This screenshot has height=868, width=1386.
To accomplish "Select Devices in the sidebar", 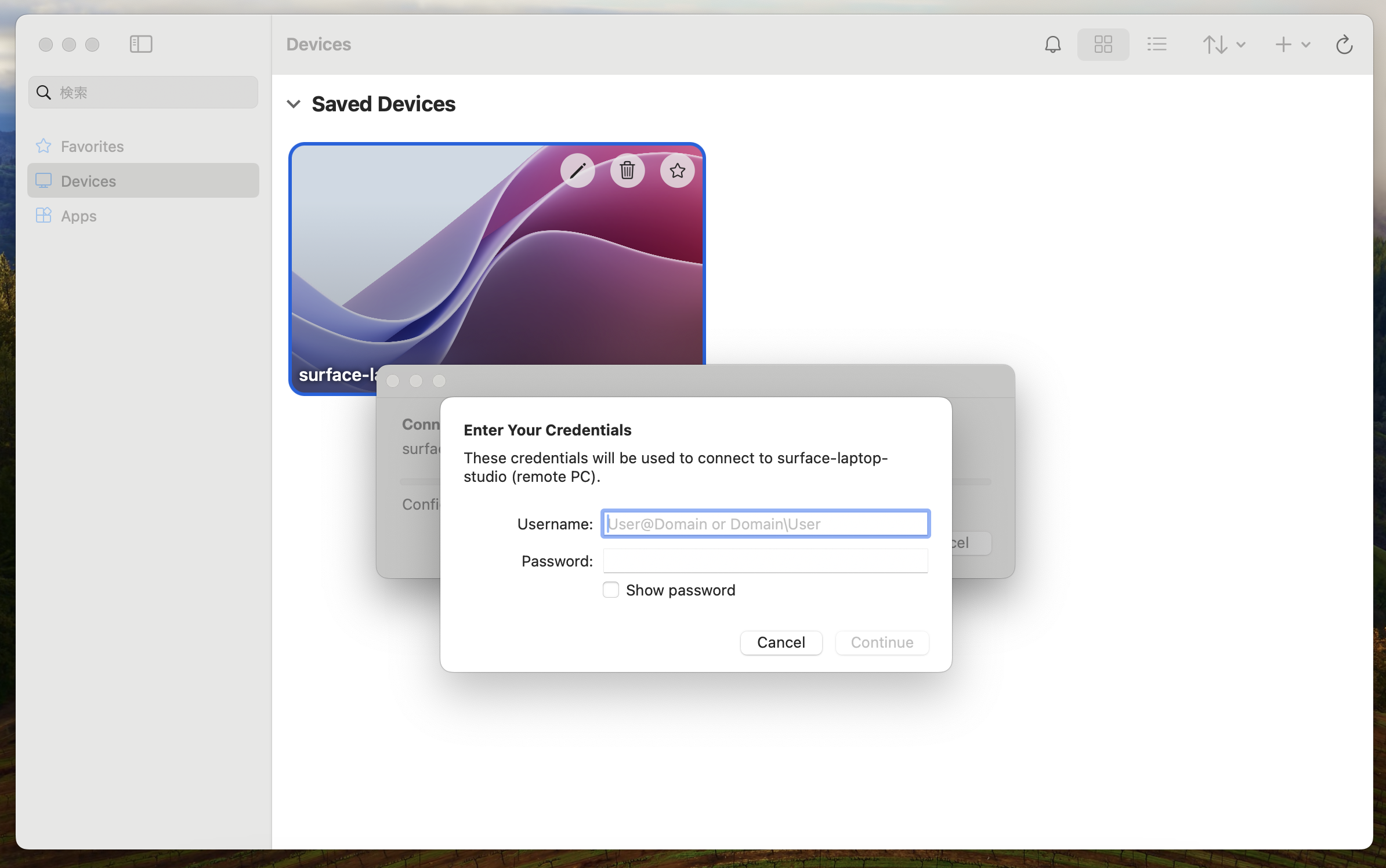I will [x=88, y=181].
